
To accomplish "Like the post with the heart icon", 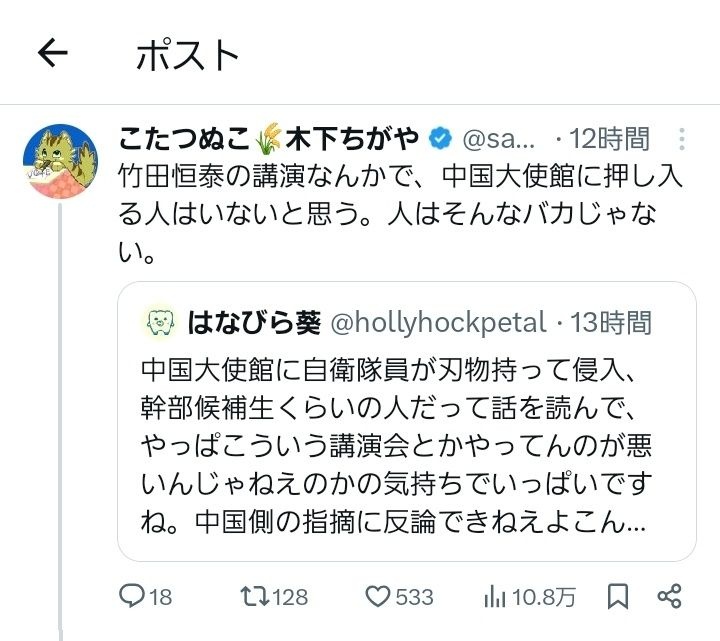I will click(378, 597).
